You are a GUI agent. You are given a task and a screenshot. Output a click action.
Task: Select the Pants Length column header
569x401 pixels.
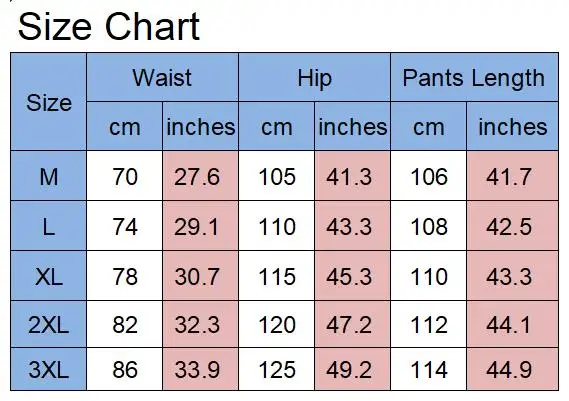click(x=474, y=77)
